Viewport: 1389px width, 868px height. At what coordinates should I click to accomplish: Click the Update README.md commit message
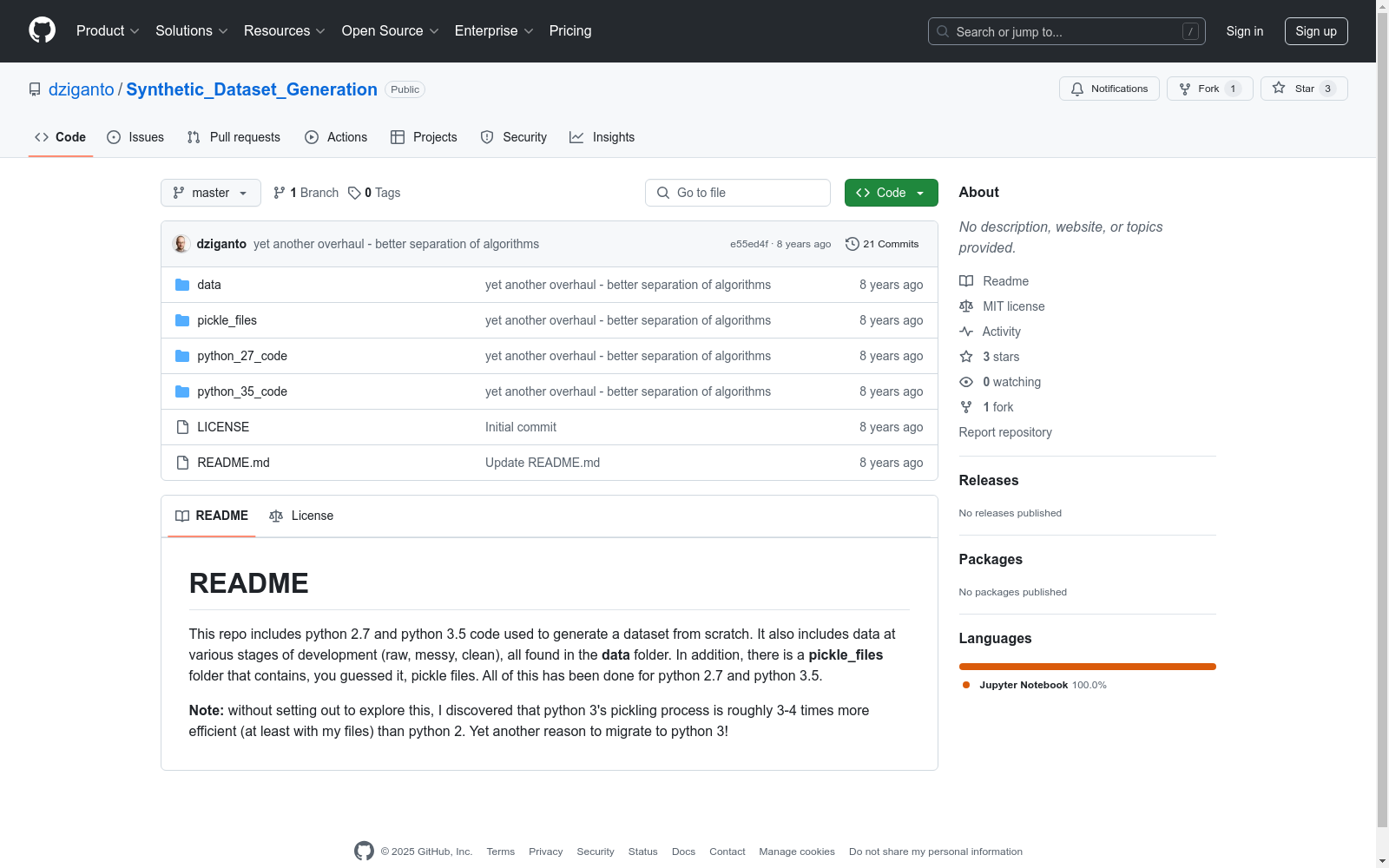click(x=543, y=463)
